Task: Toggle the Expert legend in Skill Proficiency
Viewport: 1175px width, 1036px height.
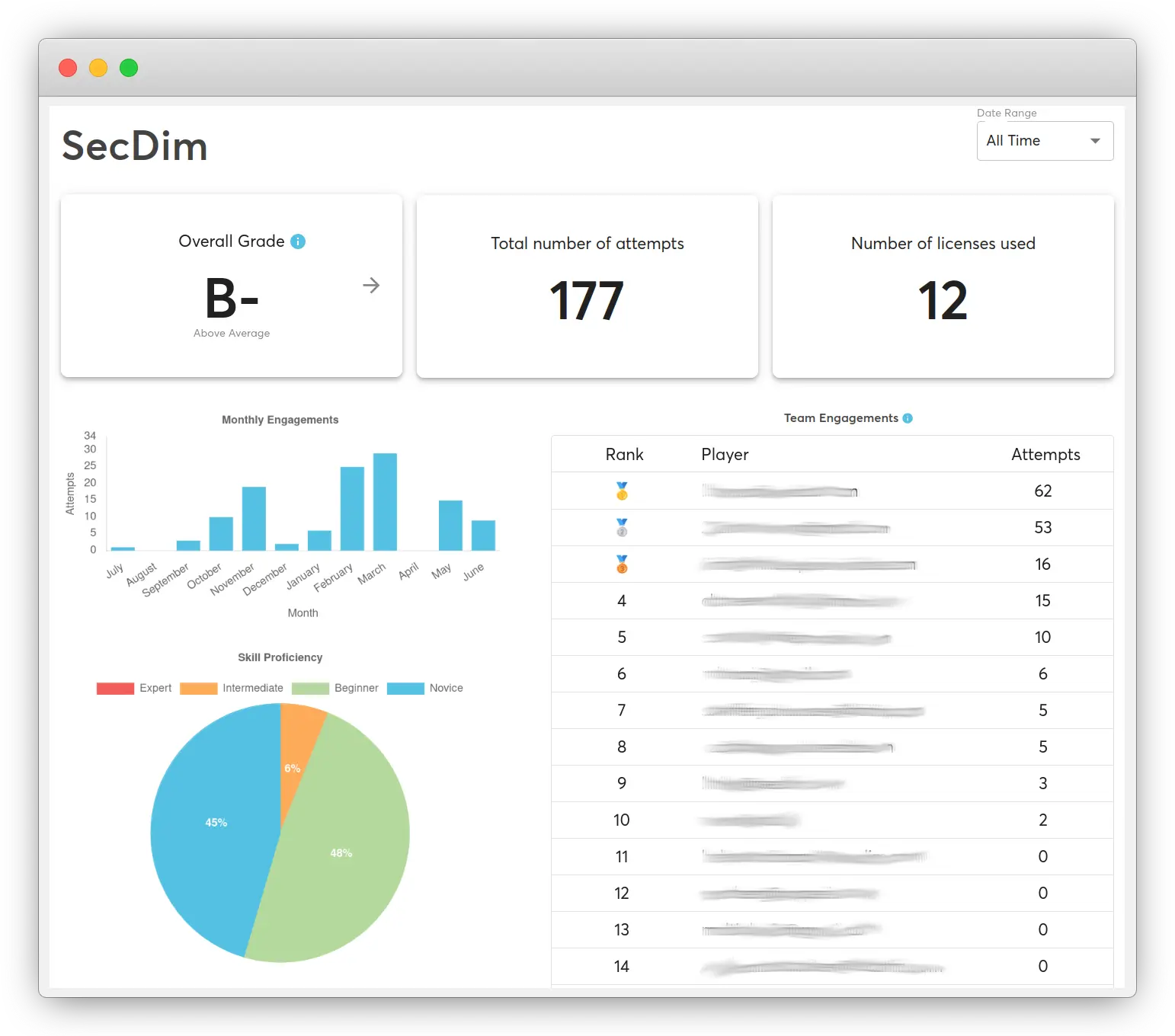Action: (136, 688)
